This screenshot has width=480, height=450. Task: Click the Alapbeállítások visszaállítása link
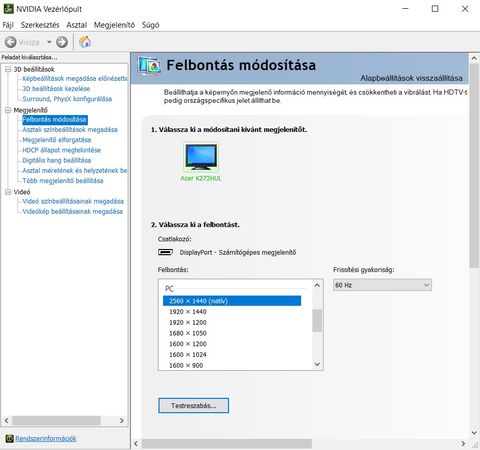[411, 78]
